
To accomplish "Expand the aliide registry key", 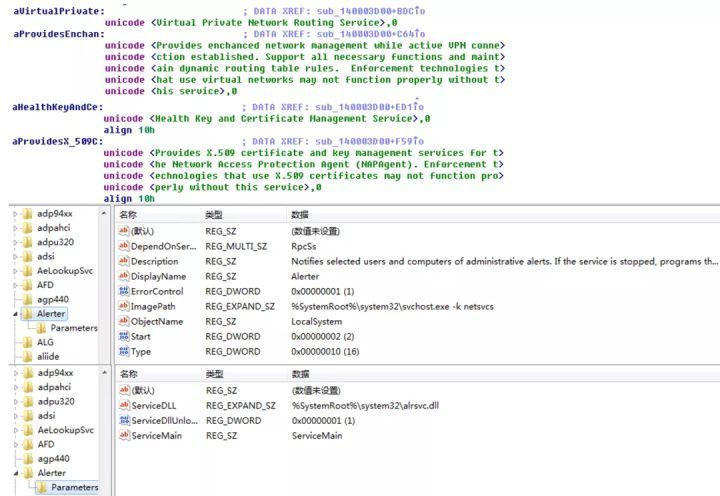I will coord(15,357).
